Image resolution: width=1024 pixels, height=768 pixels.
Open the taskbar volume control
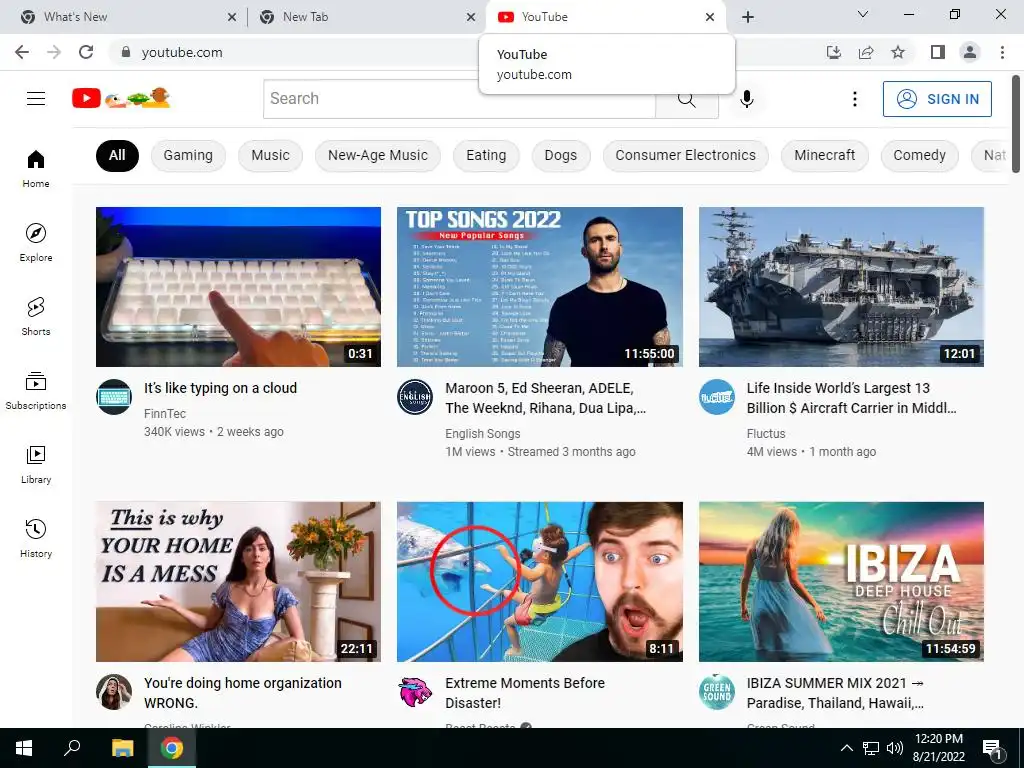click(x=895, y=748)
